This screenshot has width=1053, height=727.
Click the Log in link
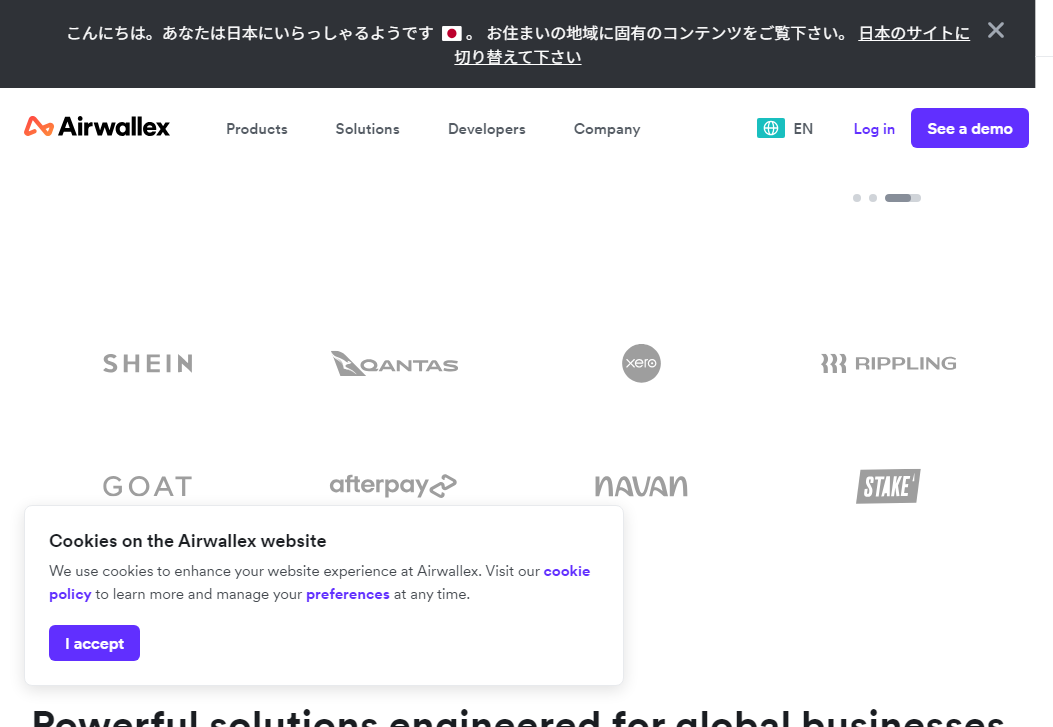click(874, 129)
